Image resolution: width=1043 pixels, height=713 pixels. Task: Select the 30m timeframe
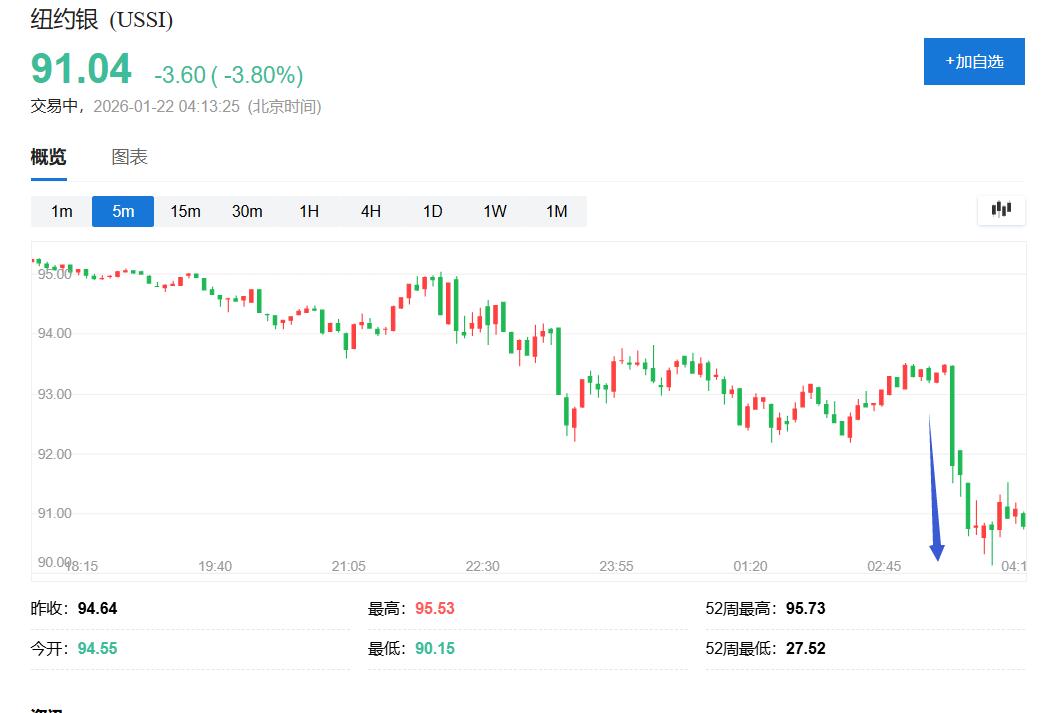point(247,211)
